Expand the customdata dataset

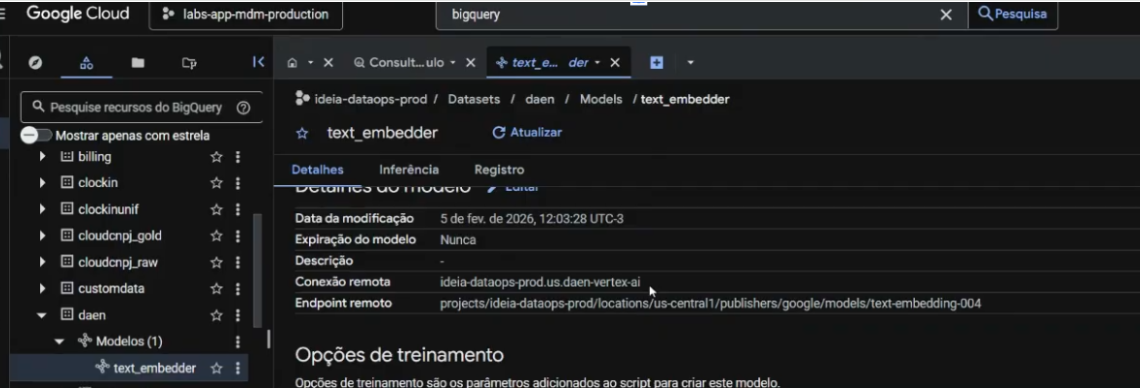[x=42, y=288]
